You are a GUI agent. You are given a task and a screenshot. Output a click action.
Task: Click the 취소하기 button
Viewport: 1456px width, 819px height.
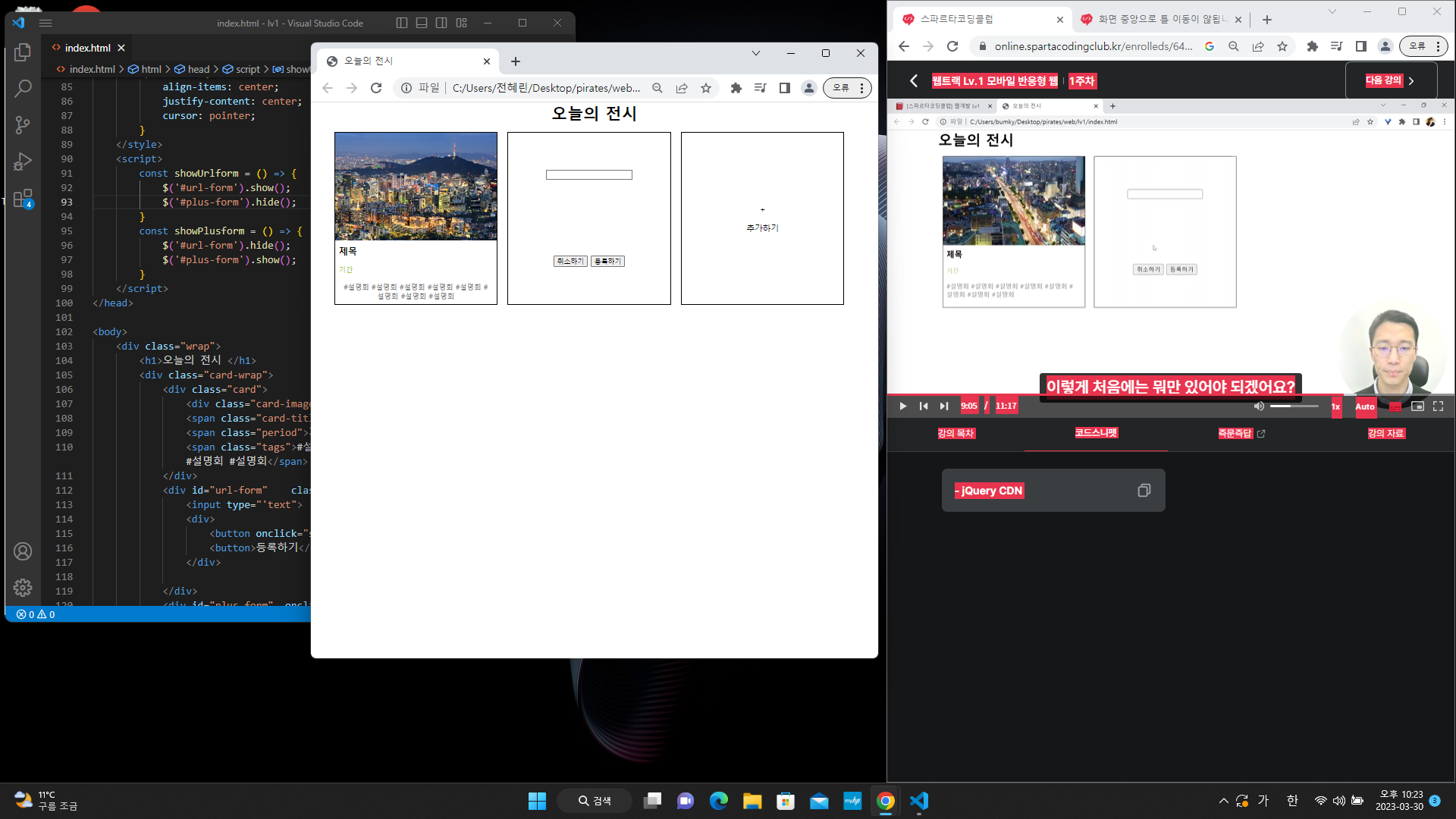click(570, 261)
